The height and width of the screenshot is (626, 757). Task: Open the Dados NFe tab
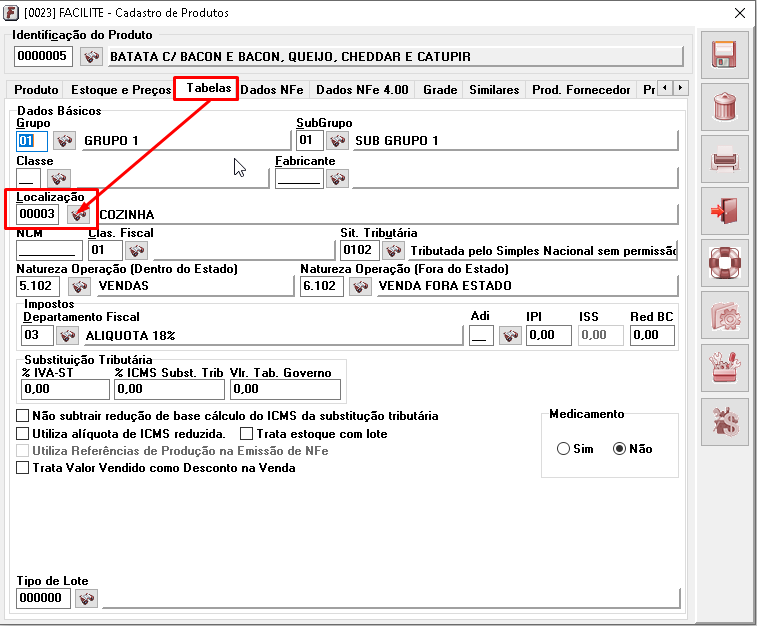click(x=272, y=90)
